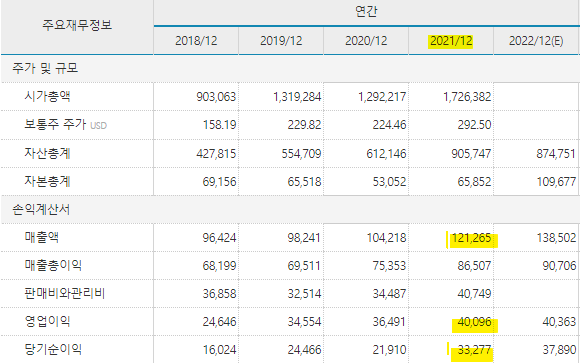The image size is (580, 363).
Task: Click the 2018/12 column header
Action: tap(196, 41)
